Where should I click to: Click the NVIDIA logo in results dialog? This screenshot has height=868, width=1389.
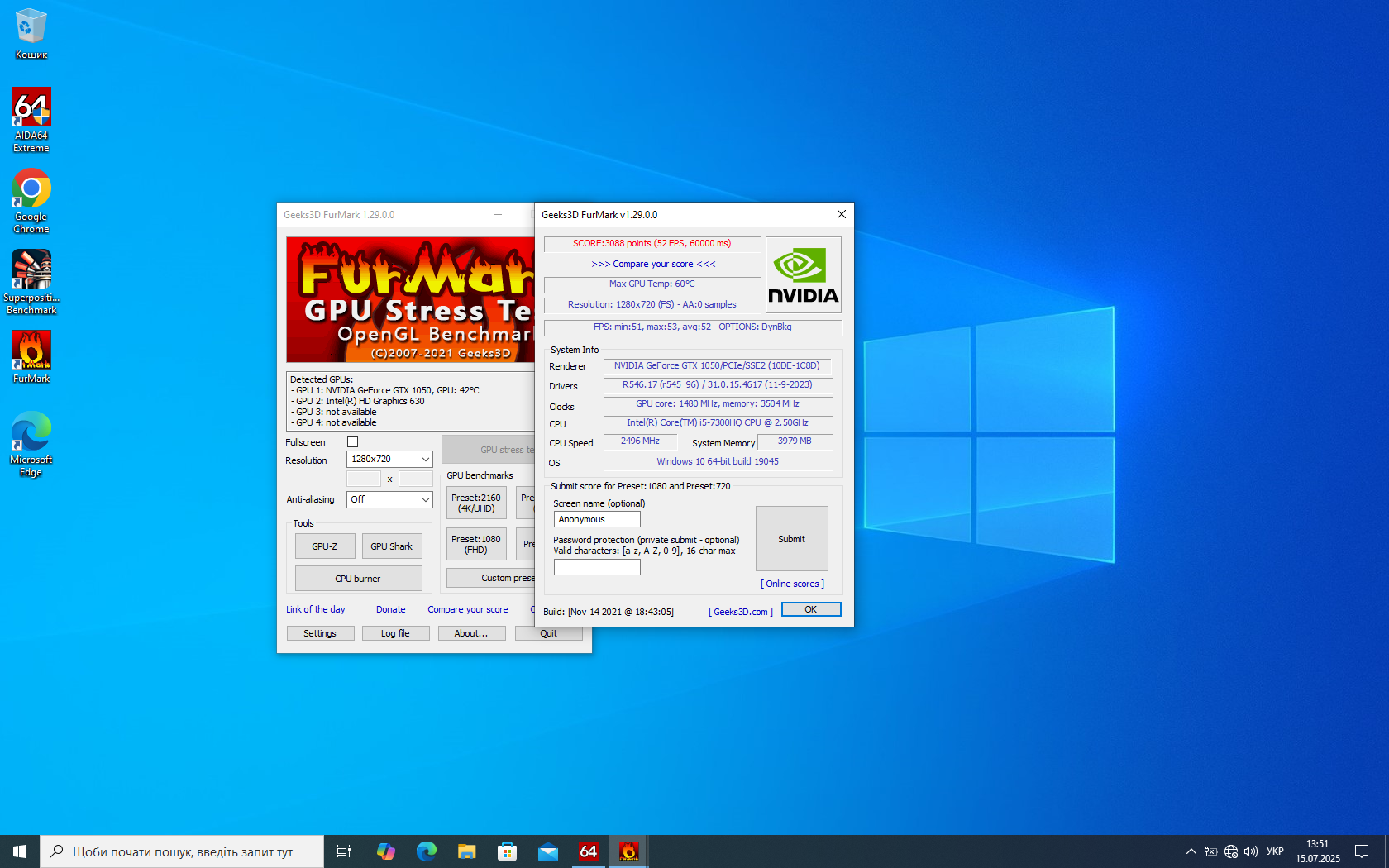click(x=803, y=275)
